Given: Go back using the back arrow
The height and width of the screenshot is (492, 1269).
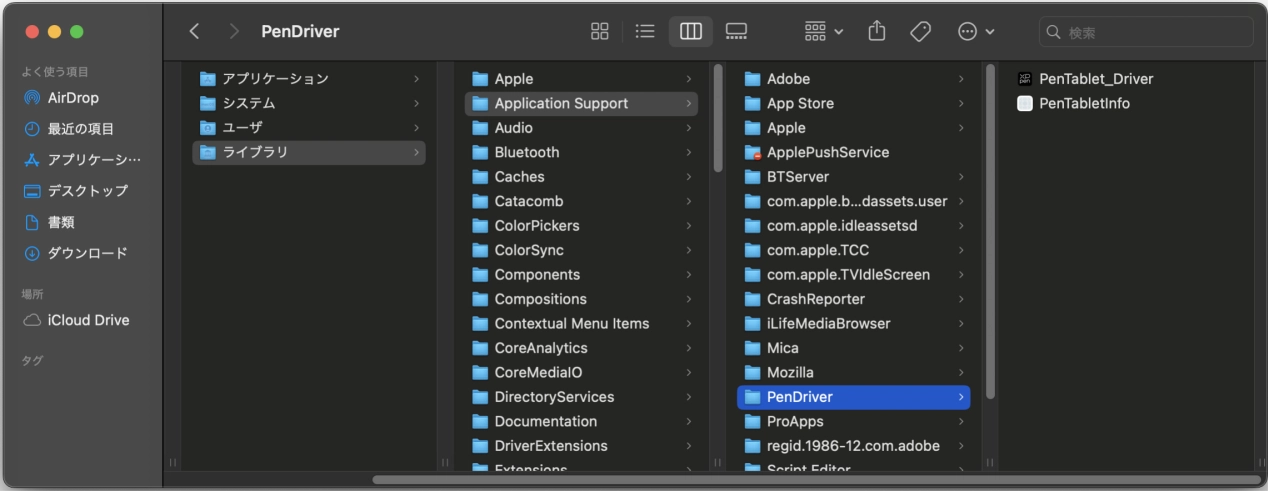Looking at the screenshot, I should 195,31.
